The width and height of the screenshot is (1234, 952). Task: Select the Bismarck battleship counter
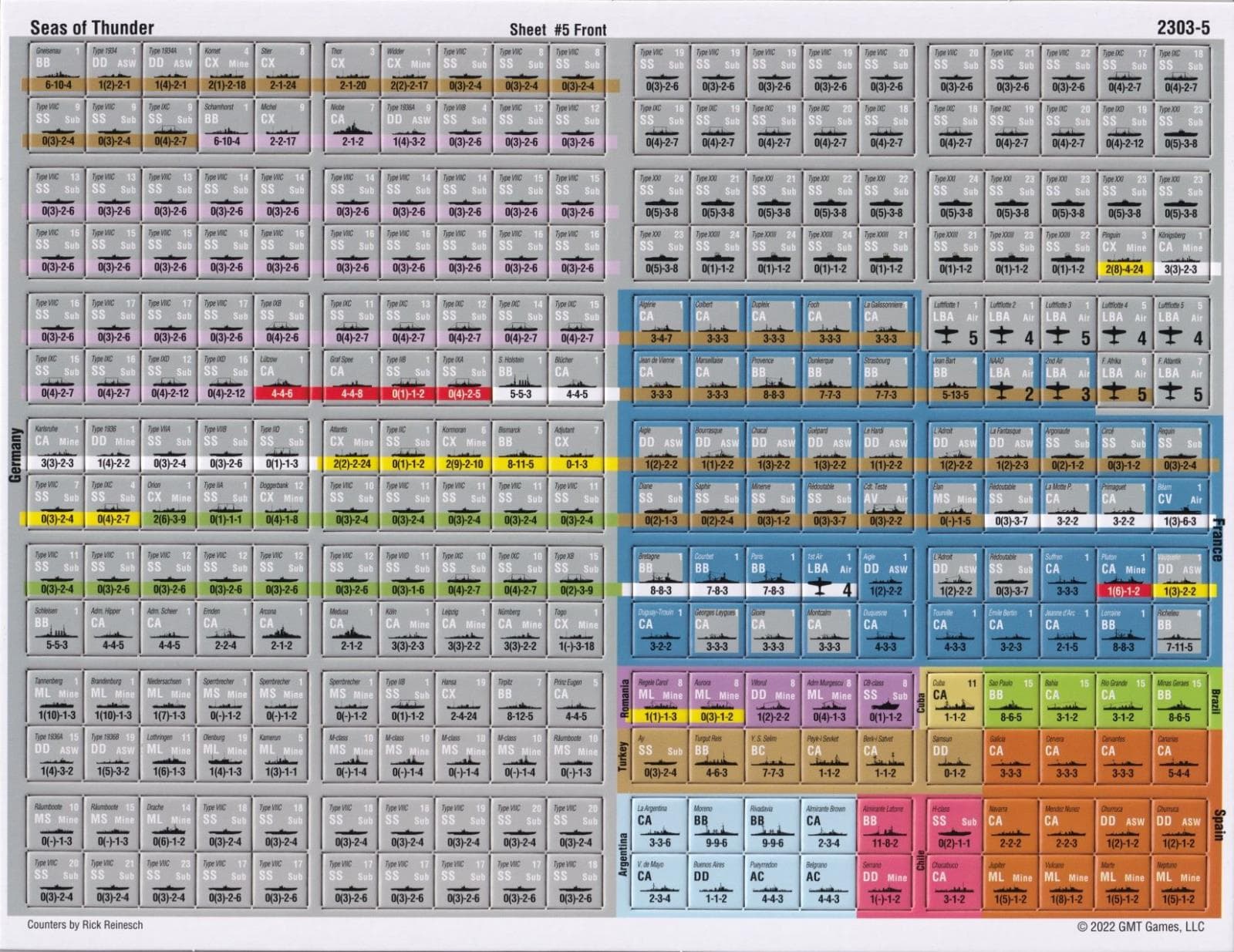[521, 449]
